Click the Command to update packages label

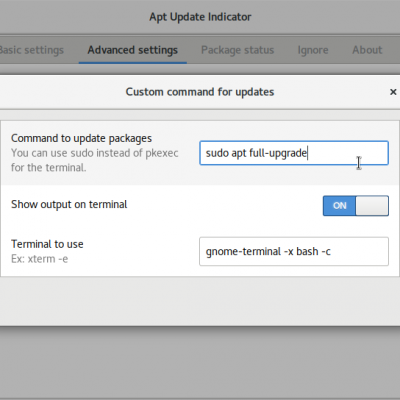(x=81, y=138)
